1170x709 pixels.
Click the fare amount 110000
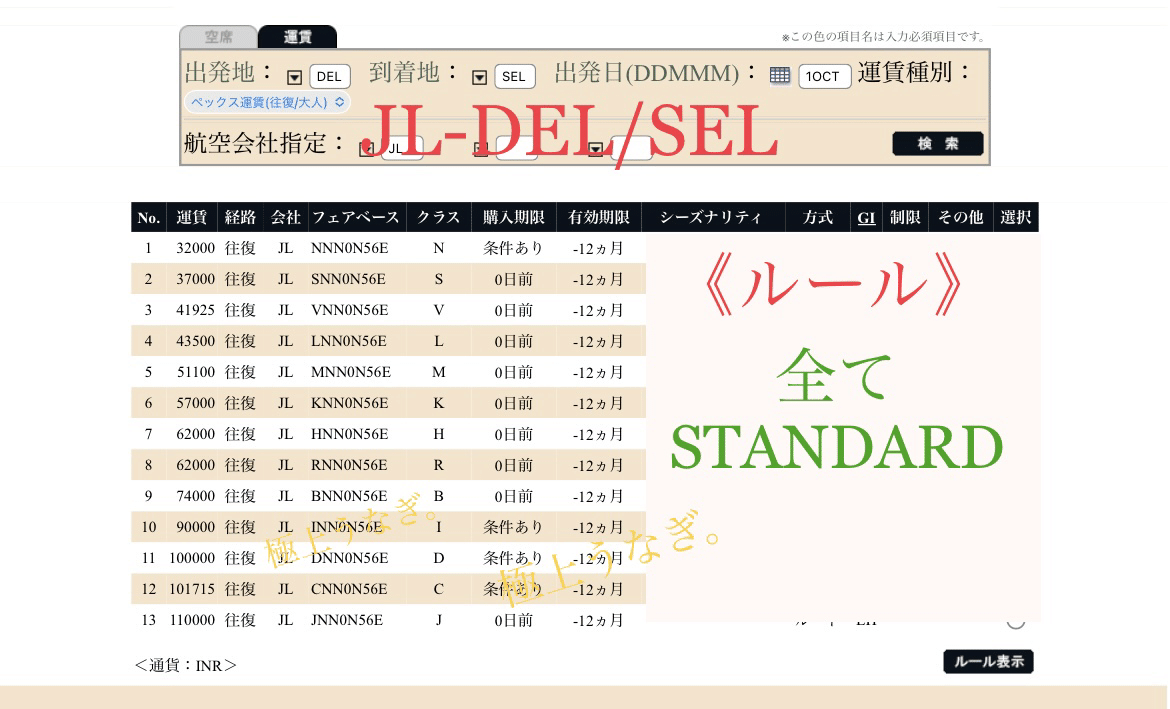[192, 619]
